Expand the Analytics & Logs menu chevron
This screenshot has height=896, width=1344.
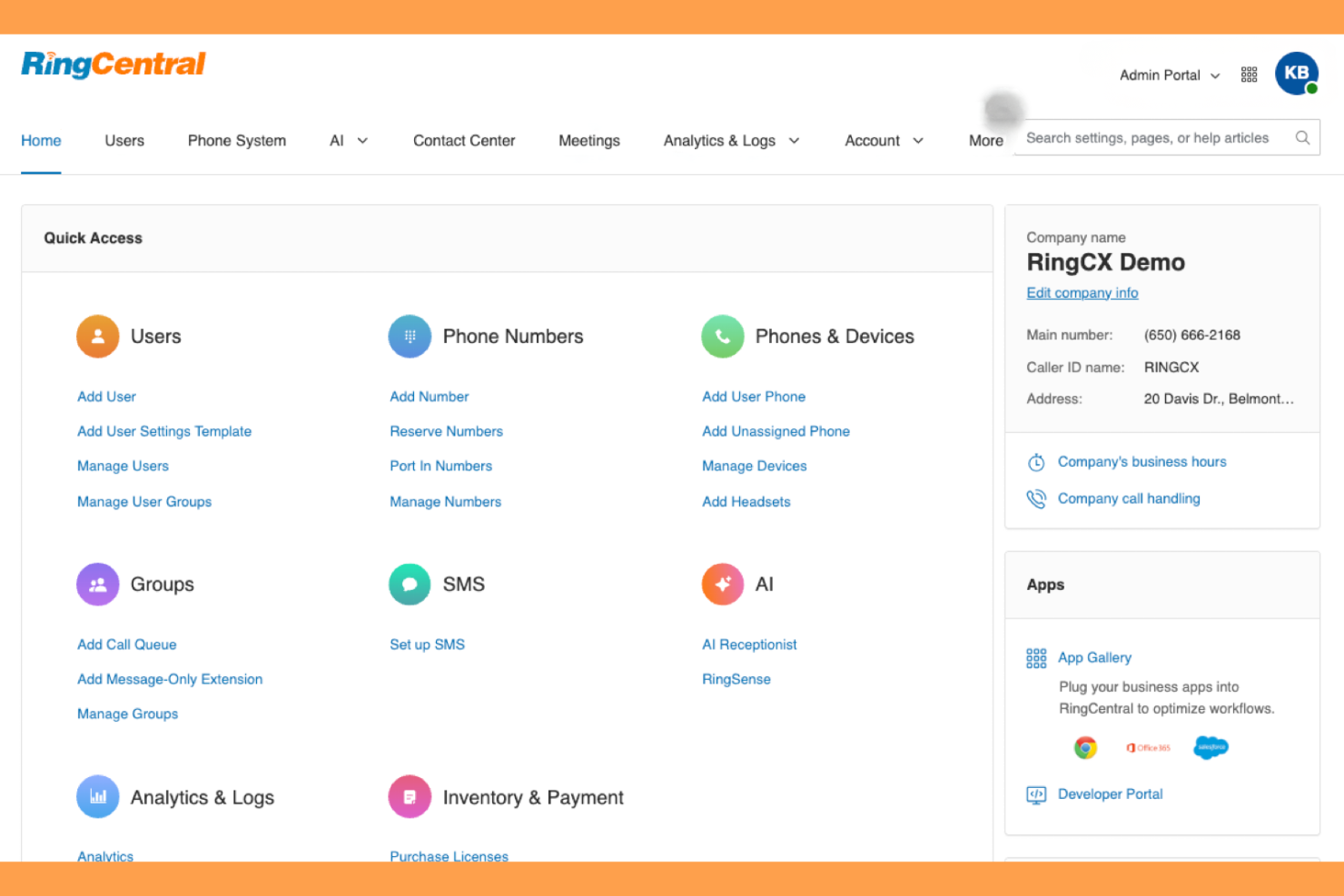tap(794, 141)
